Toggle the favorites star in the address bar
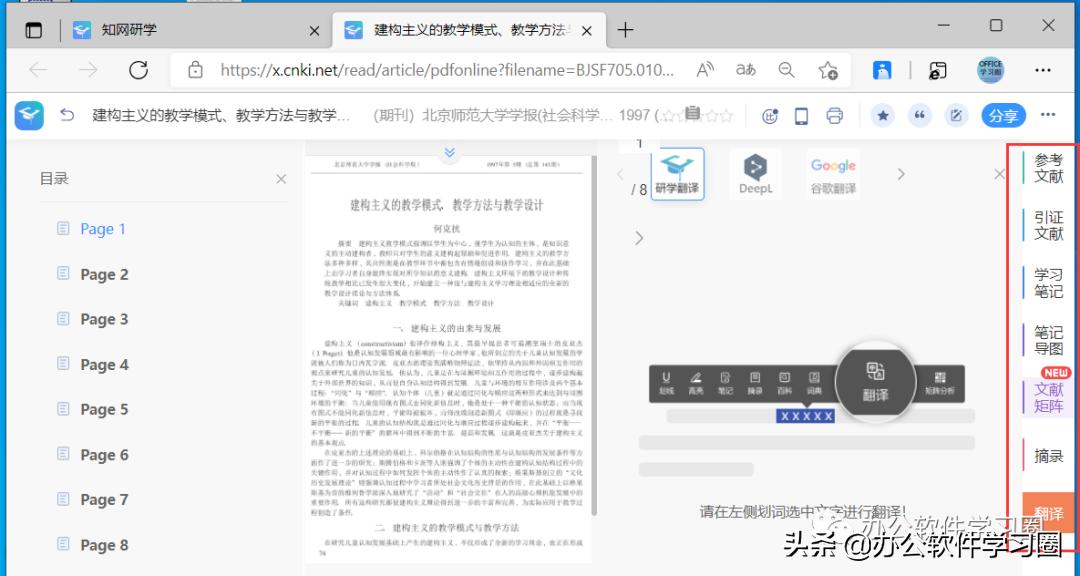This screenshot has width=1080, height=576. (x=828, y=70)
